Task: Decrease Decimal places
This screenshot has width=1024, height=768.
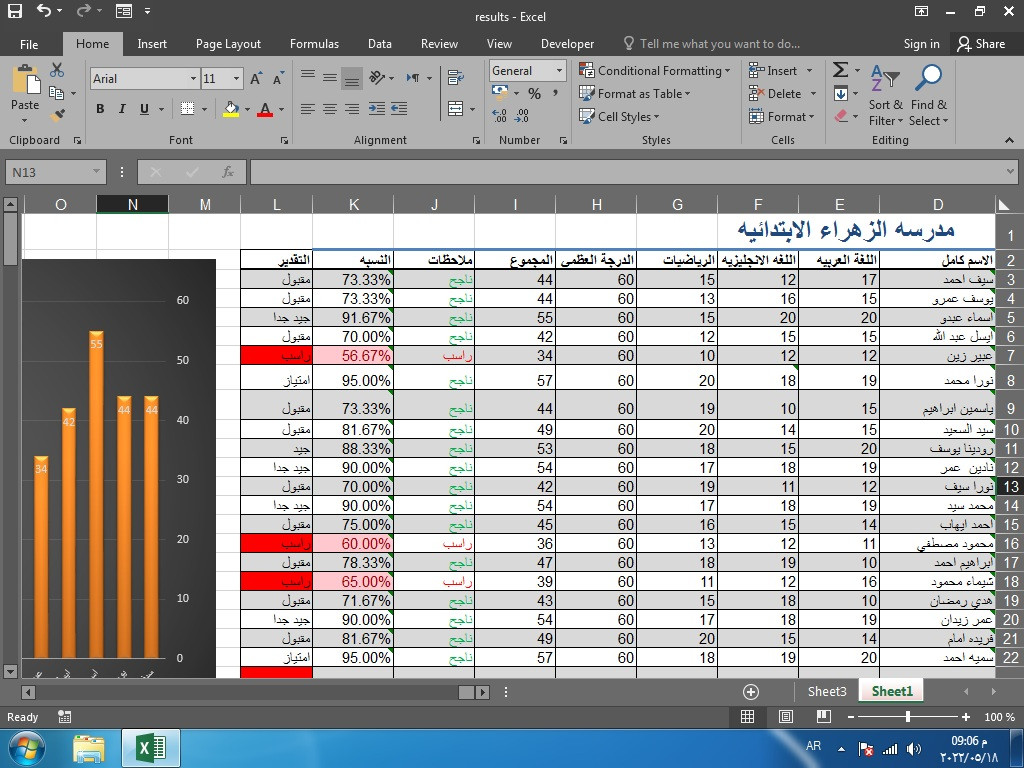Action: (x=522, y=116)
